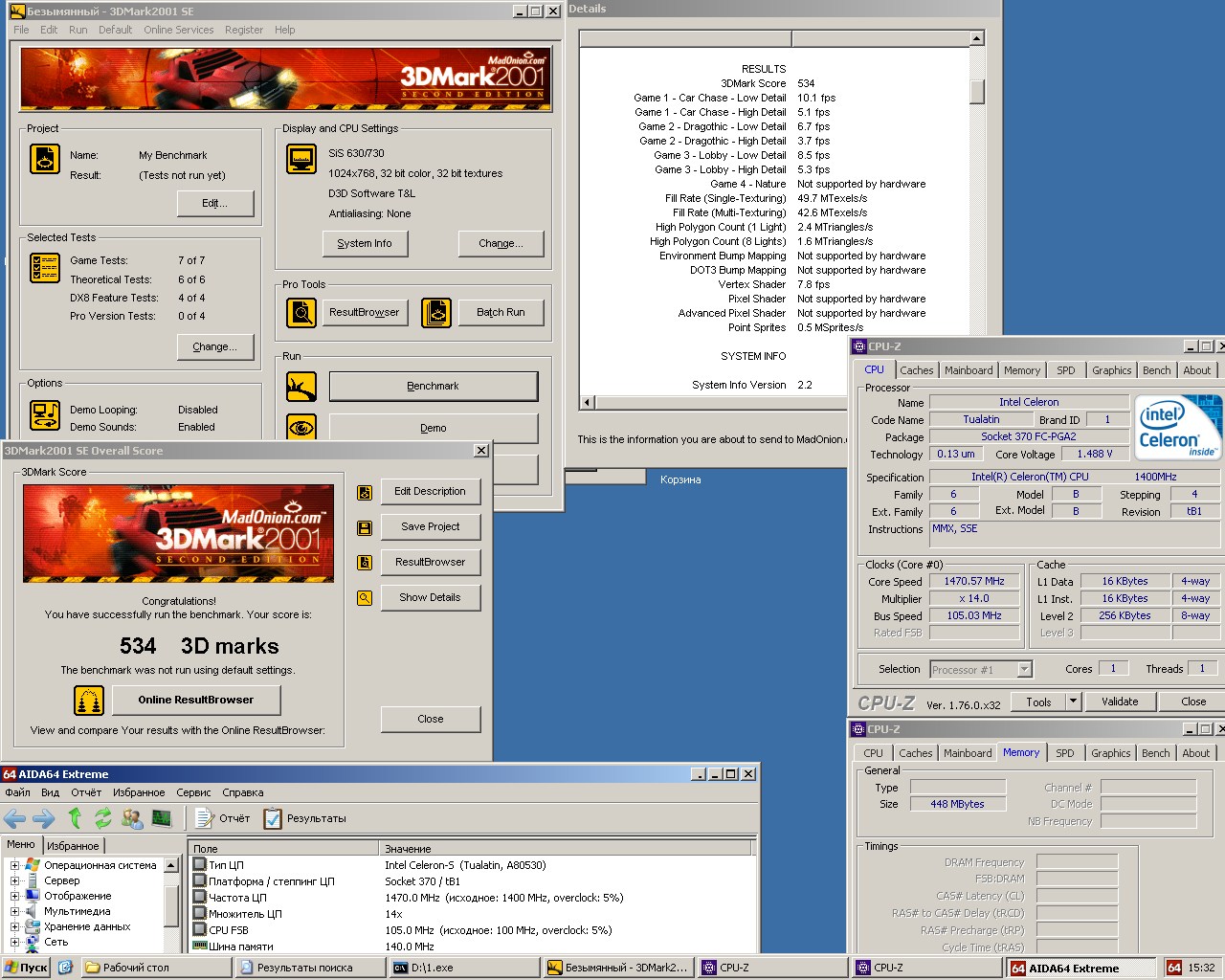
Task: Click AIDA64 tray icon near the clock
Action: (1174, 968)
